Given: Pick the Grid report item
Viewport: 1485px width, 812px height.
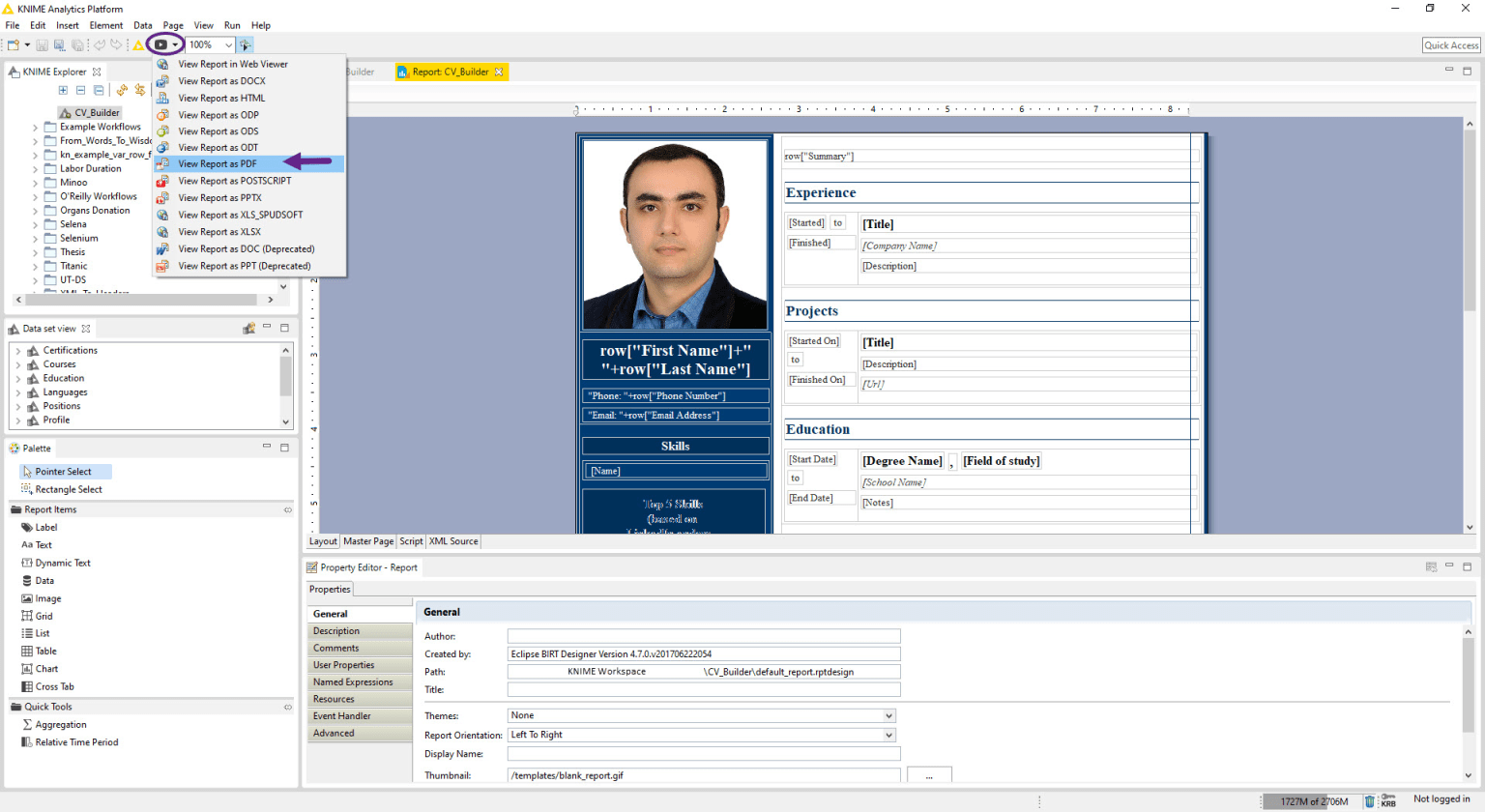Looking at the screenshot, I should click(x=38, y=616).
